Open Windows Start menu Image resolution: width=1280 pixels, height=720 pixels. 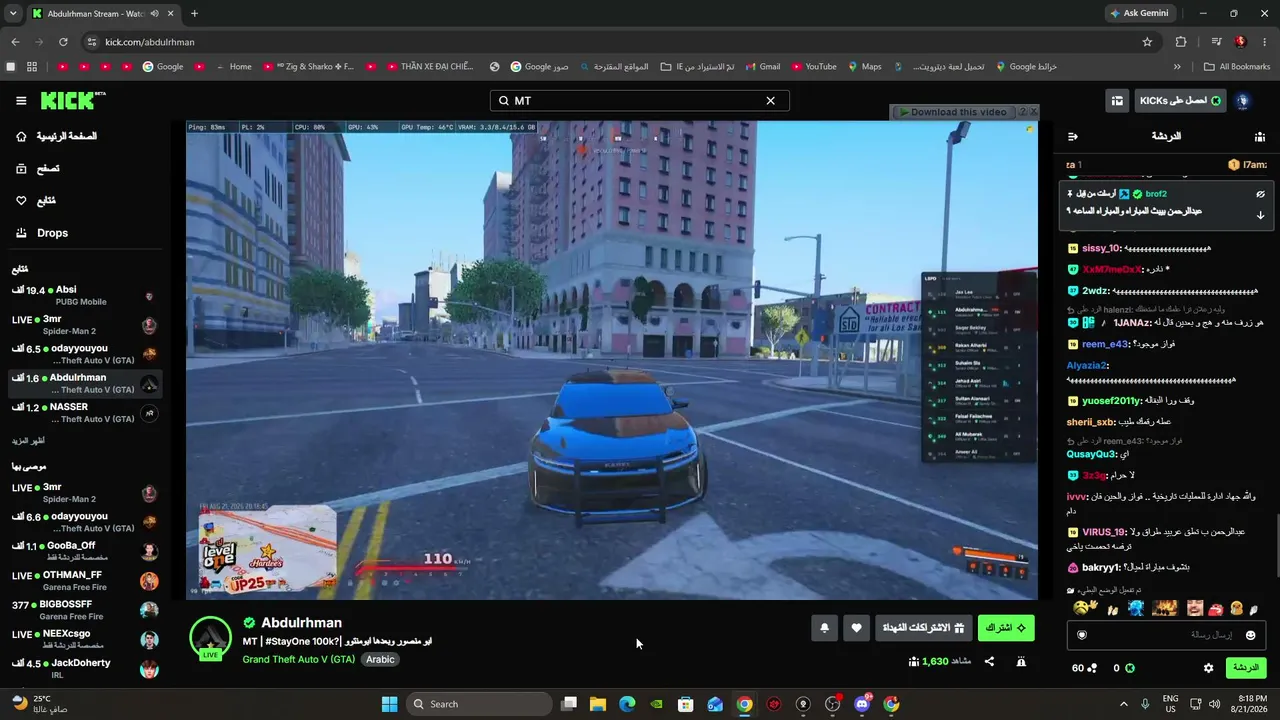click(389, 704)
